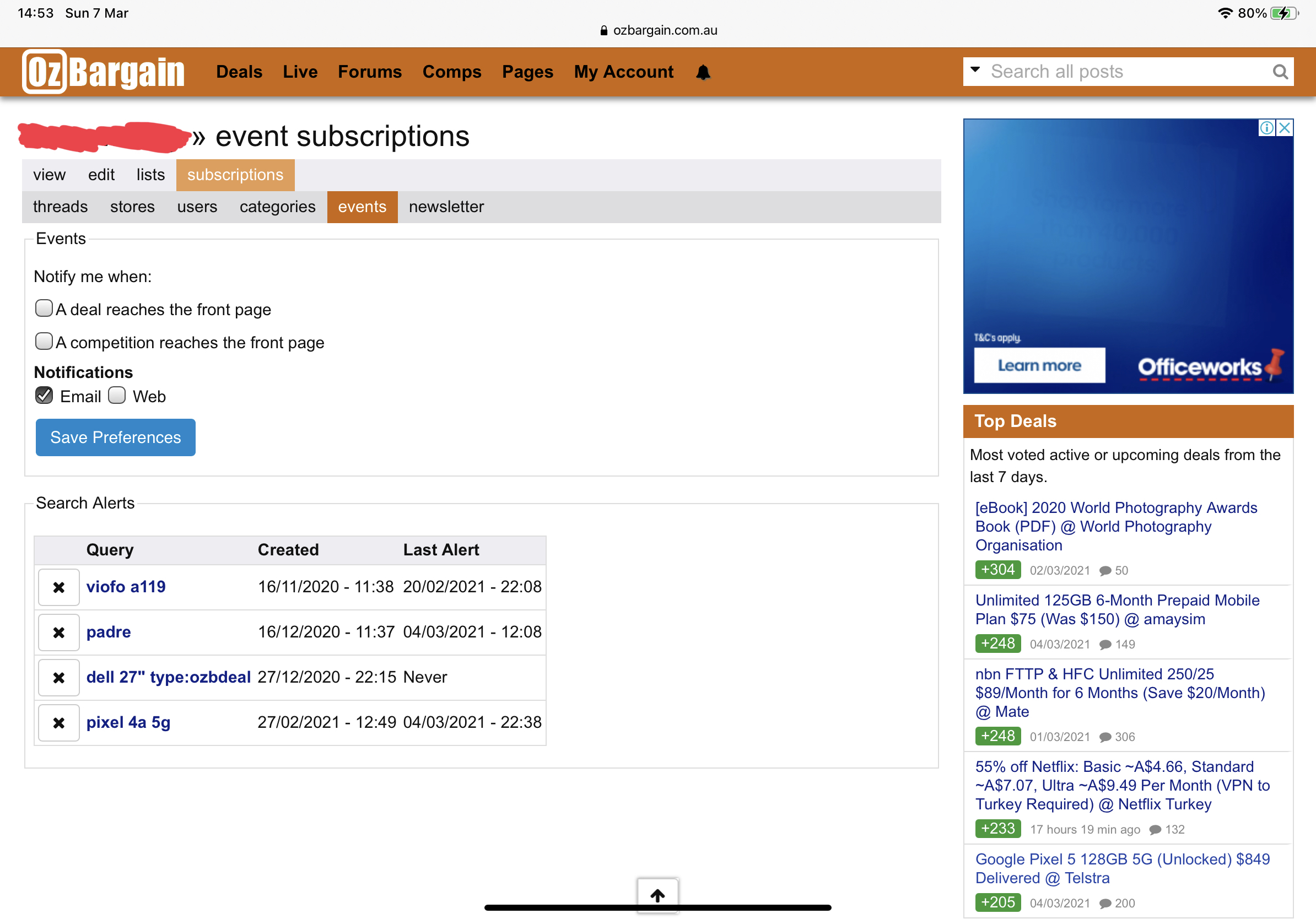Close the Officeworks advertisement
1316x919 pixels.
pyautogui.click(x=1285, y=128)
